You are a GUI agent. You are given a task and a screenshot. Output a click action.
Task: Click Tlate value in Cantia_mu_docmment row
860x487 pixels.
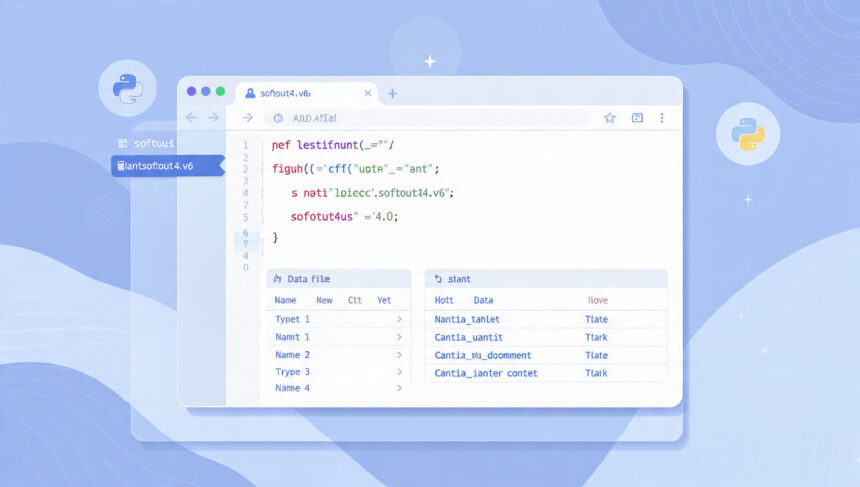(x=596, y=355)
